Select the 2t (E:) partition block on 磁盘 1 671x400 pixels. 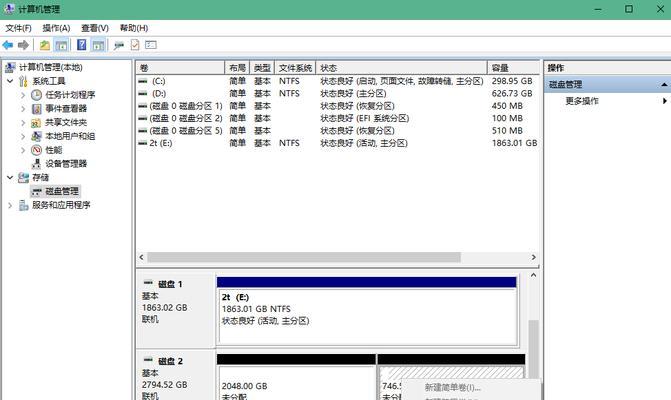367,311
